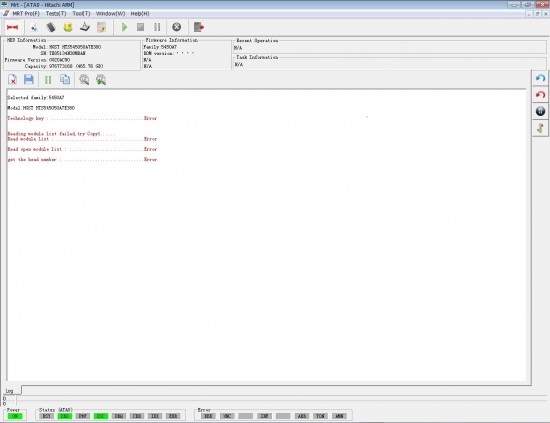
Task: Pause the log with the green pause icon
Action: (48, 80)
